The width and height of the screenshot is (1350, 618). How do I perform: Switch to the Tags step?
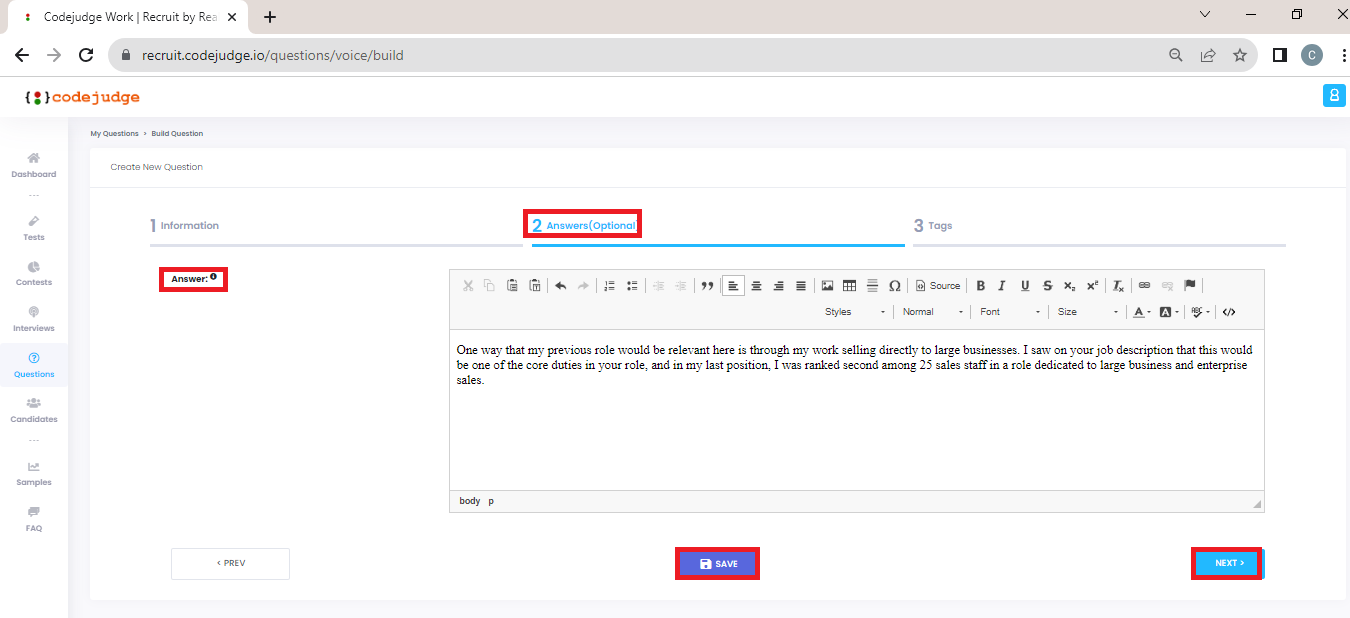(x=933, y=225)
